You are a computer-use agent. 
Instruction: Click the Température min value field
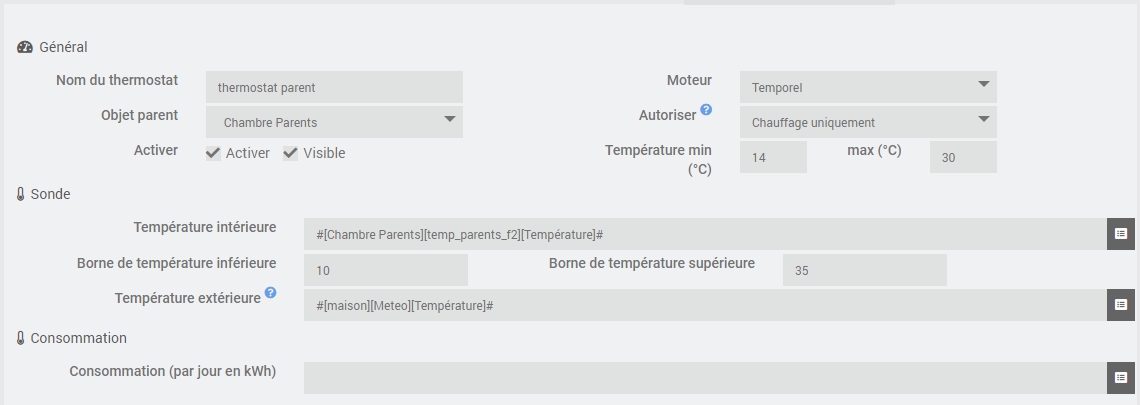(x=773, y=157)
